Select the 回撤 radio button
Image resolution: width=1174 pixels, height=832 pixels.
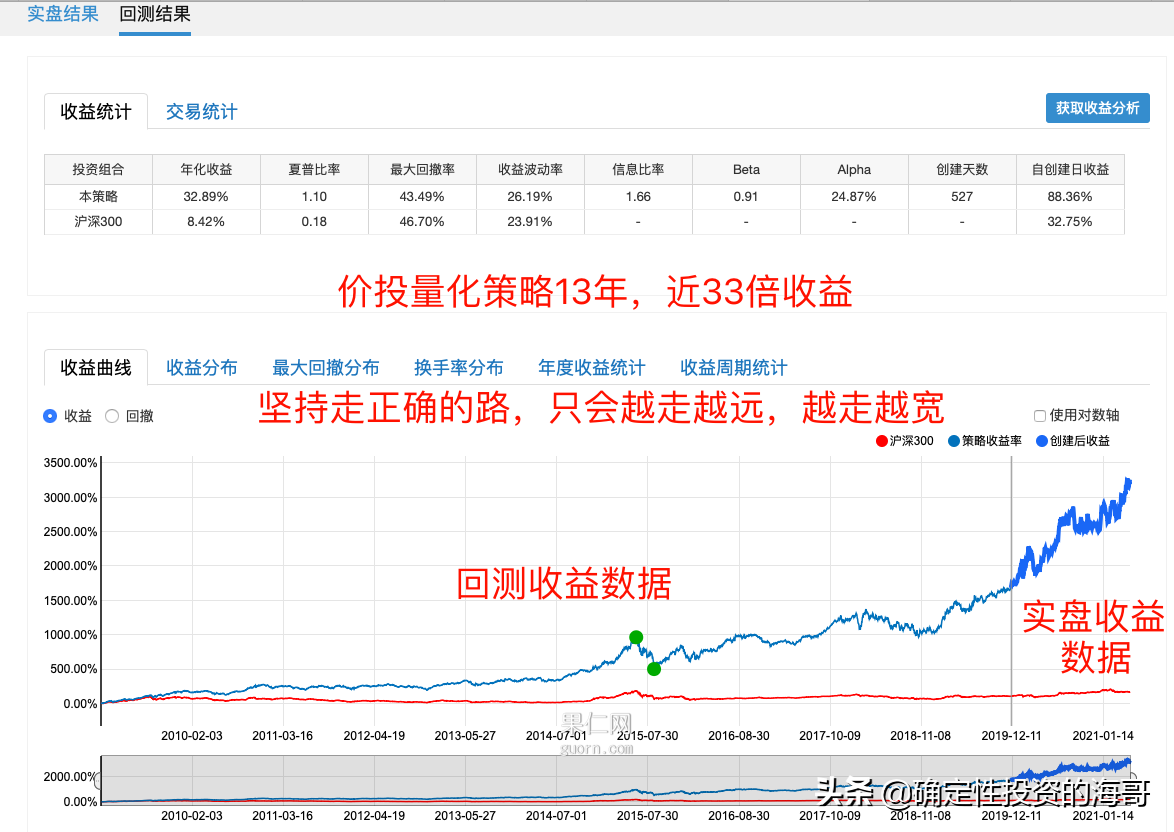112,416
